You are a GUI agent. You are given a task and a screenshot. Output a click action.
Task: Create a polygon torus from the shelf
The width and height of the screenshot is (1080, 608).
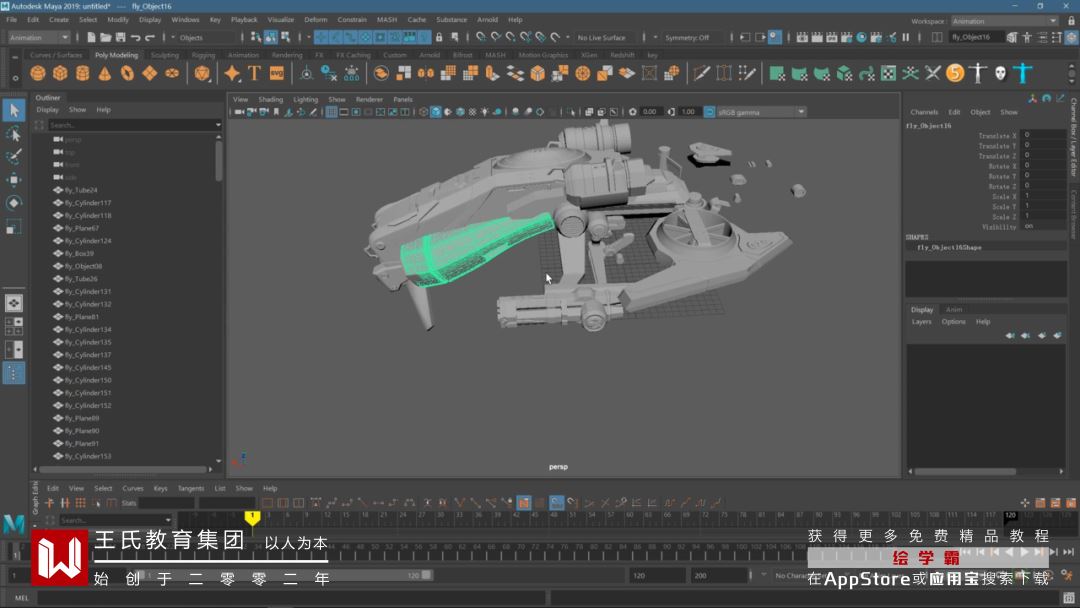(127, 73)
